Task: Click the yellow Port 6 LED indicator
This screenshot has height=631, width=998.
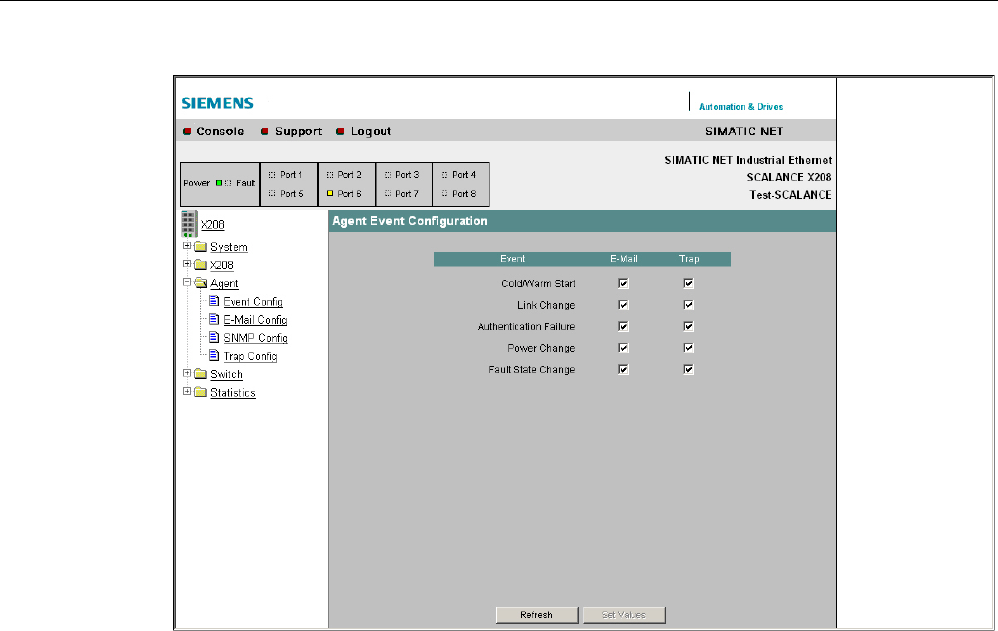Action: [x=330, y=193]
